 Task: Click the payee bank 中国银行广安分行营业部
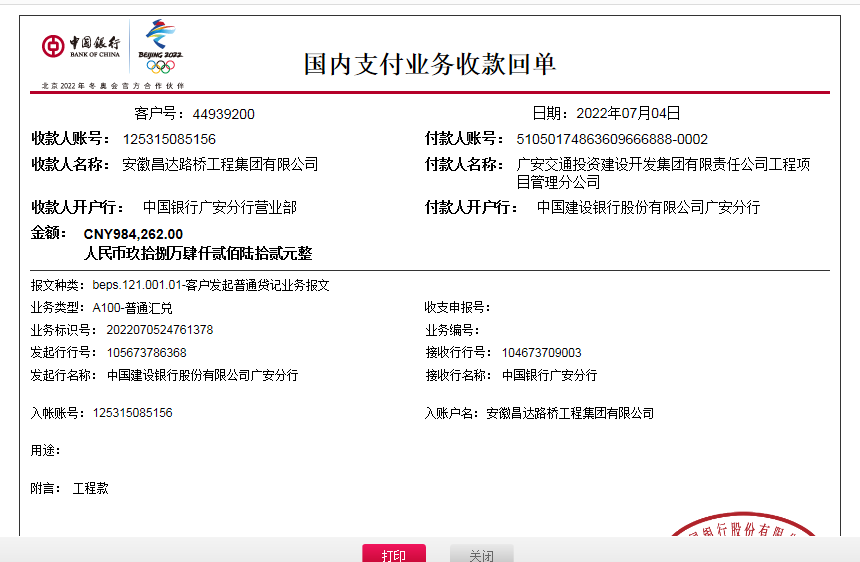coord(220,207)
